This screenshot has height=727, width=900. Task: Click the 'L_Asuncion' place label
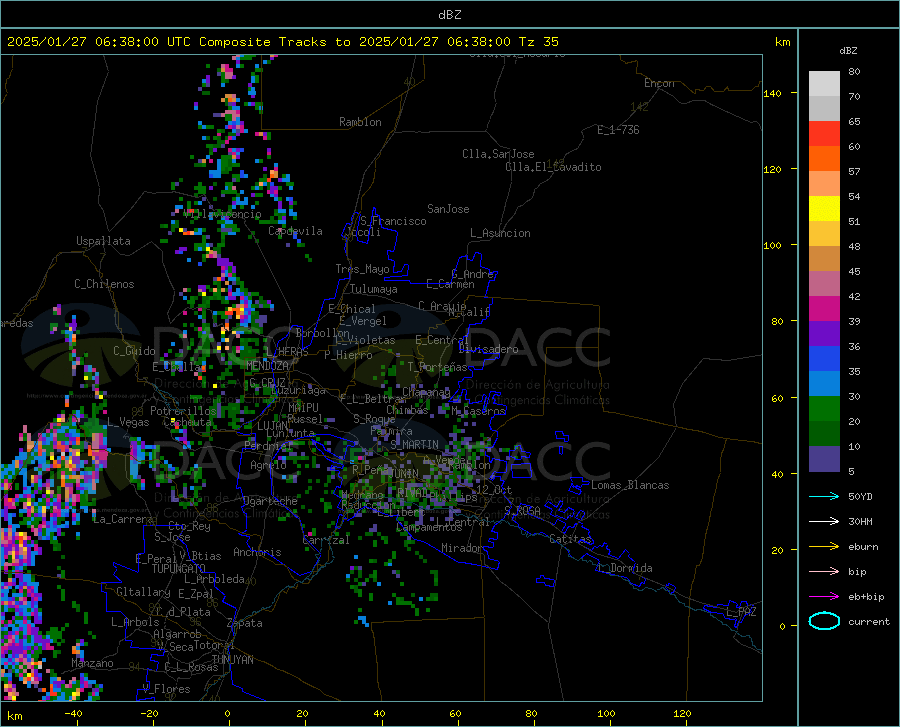point(500,233)
